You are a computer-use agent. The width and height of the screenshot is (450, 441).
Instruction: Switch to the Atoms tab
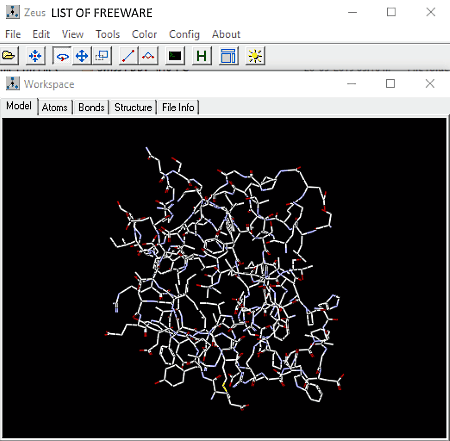pyautogui.click(x=55, y=108)
